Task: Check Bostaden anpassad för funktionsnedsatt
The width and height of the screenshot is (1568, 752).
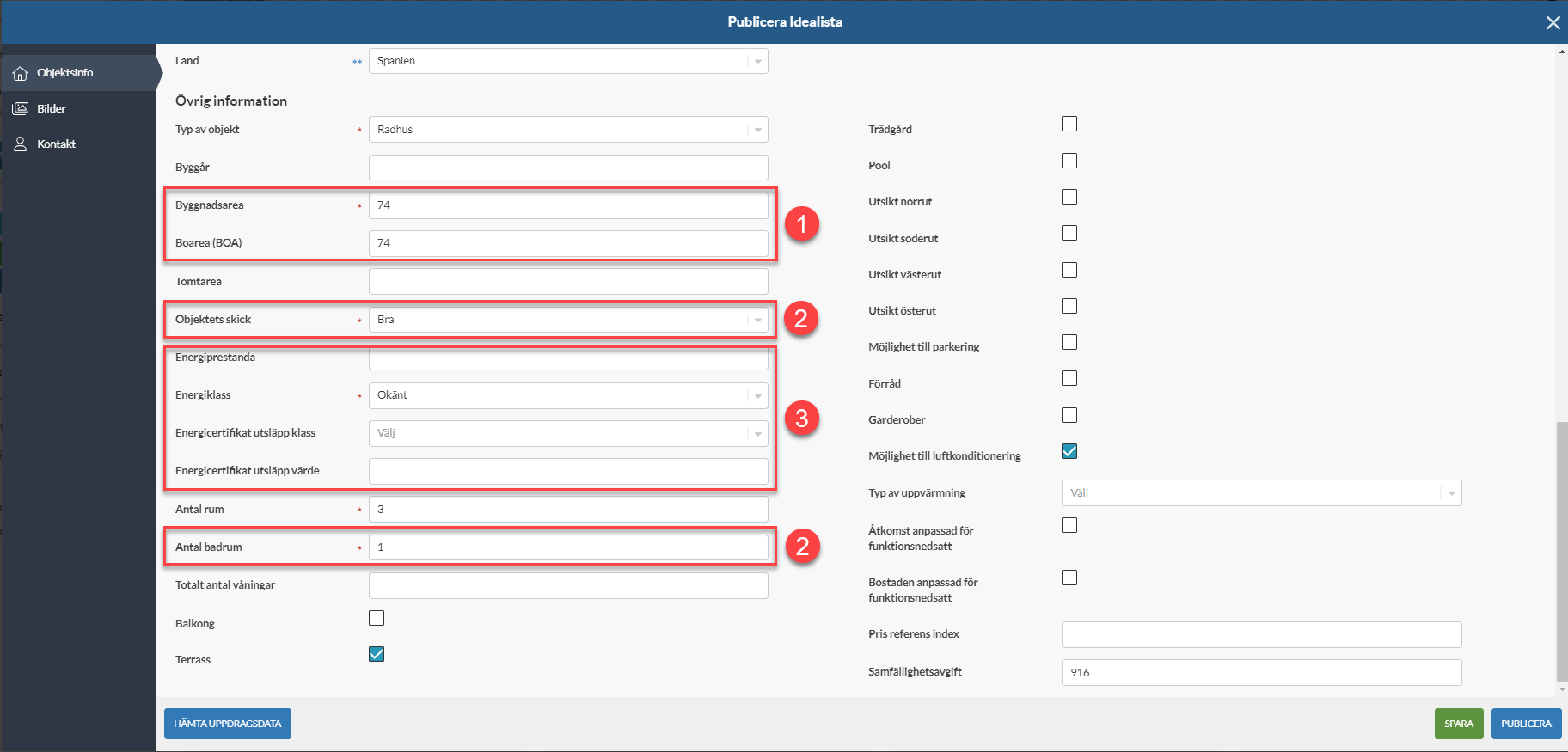Action: tap(1069, 578)
